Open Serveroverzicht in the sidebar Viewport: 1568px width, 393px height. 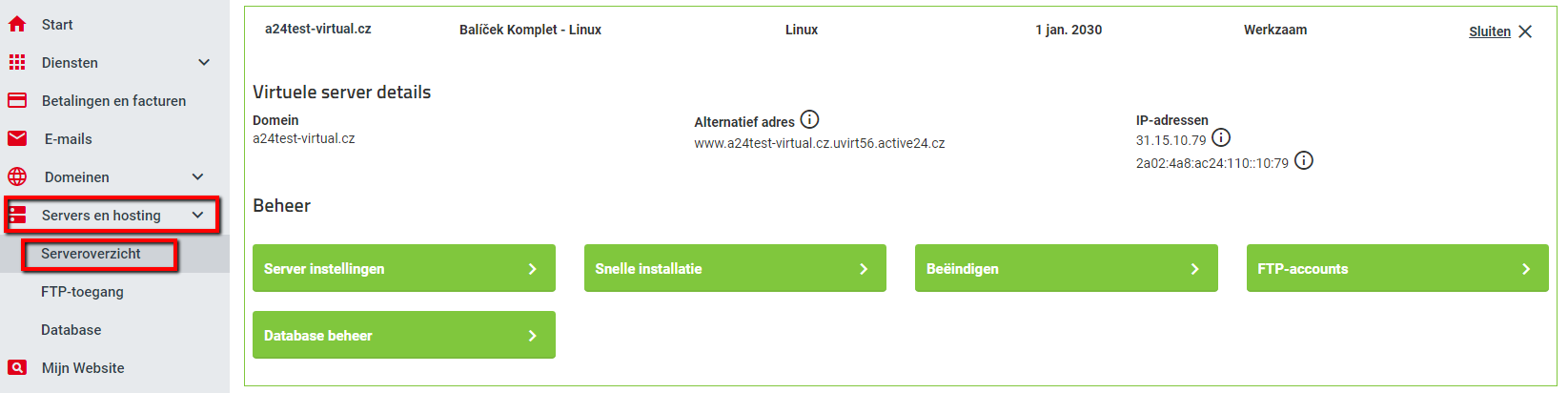91,254
